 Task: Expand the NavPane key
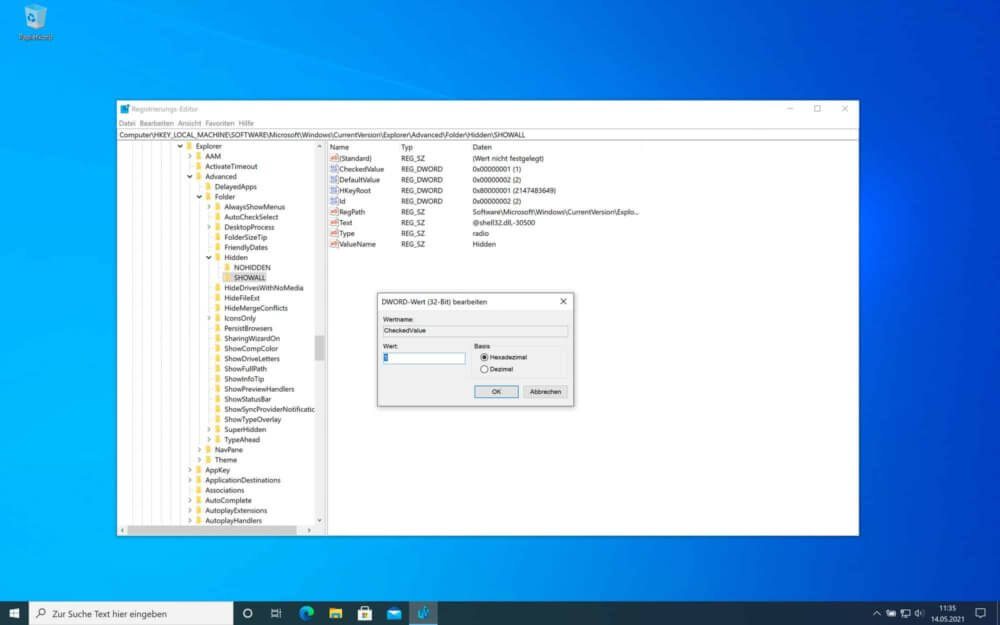coord(199,450)
